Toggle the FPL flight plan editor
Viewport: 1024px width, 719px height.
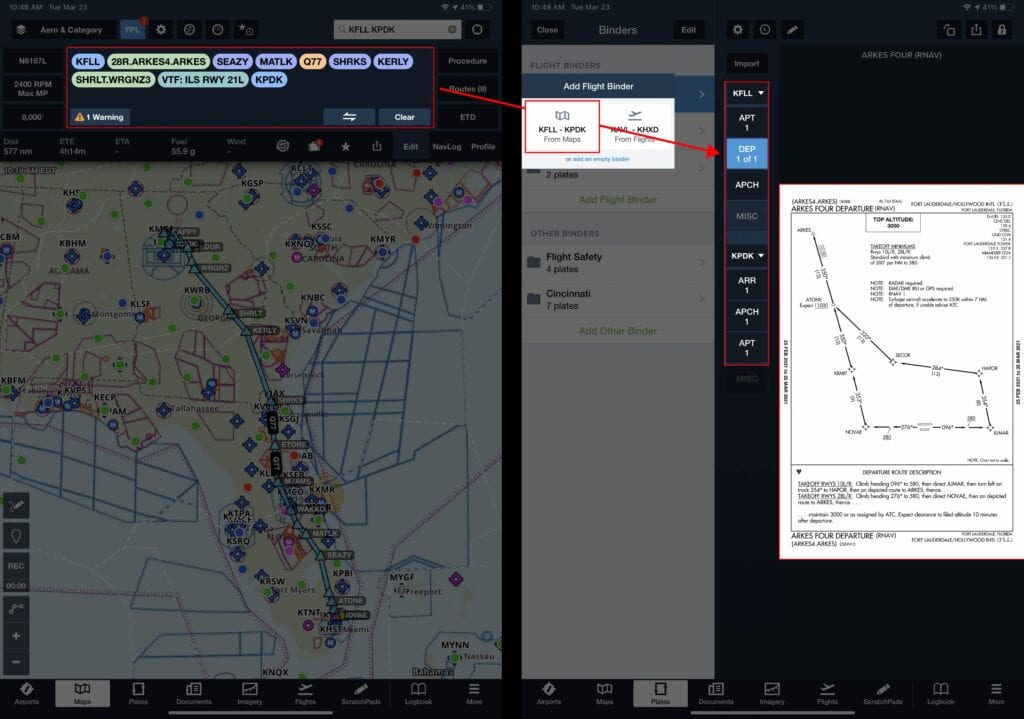[133, 30]
